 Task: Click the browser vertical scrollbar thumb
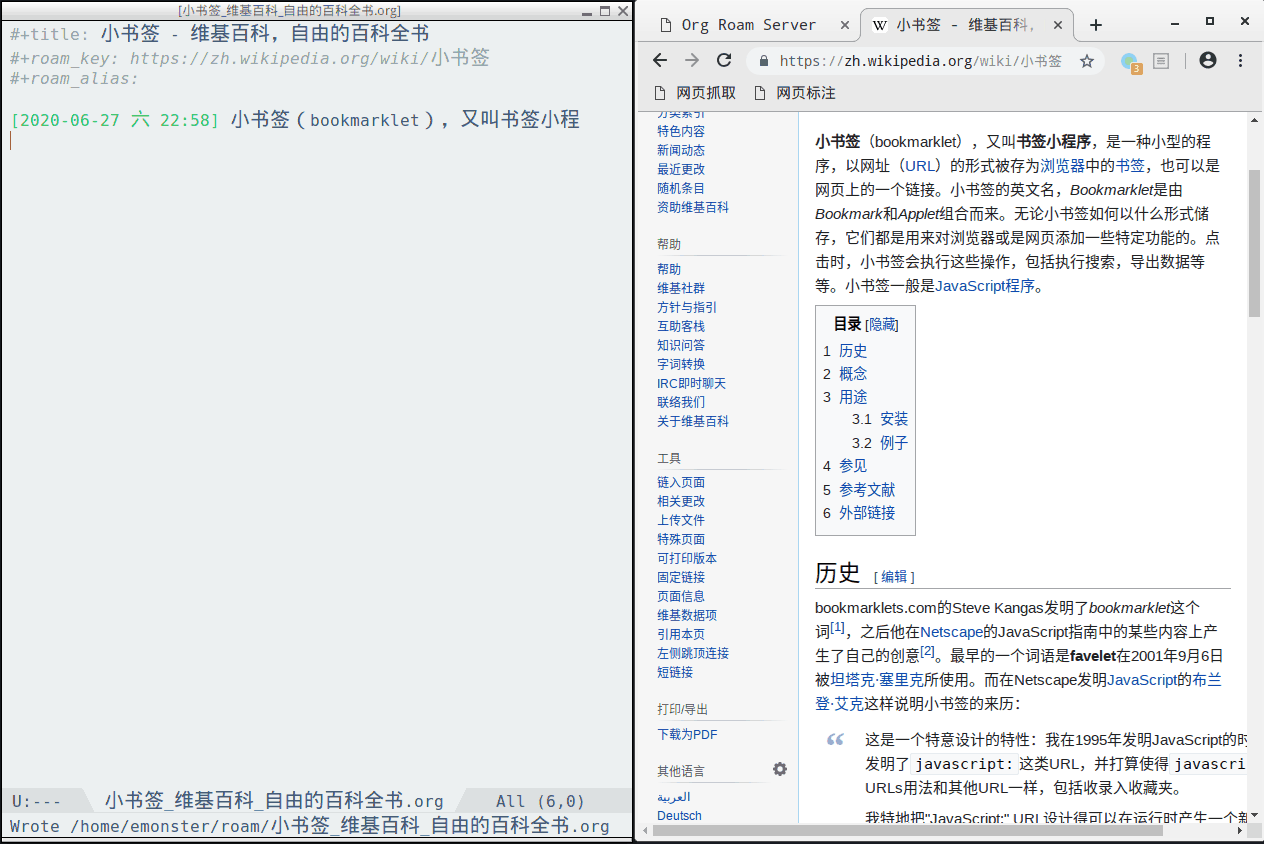[1254, 243]
